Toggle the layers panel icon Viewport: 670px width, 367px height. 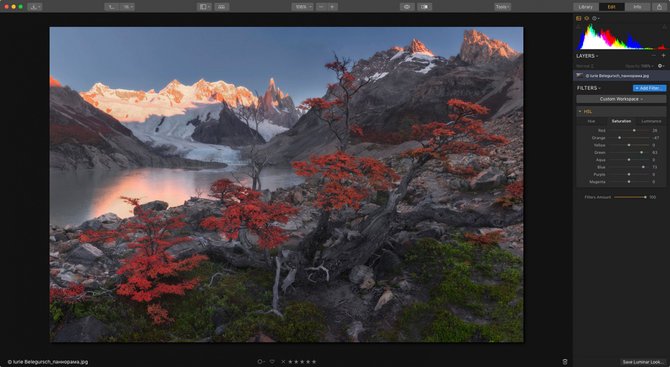pyautogui.click(x=587, y=18)
